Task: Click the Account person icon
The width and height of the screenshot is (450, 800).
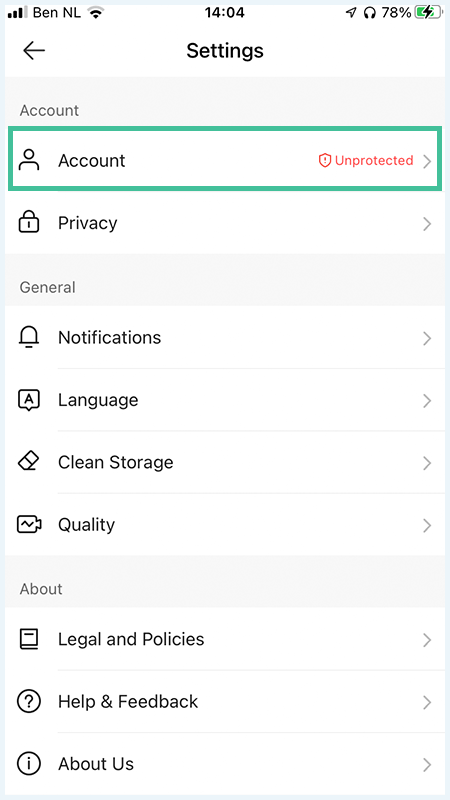Action: (x=29, y=160)
